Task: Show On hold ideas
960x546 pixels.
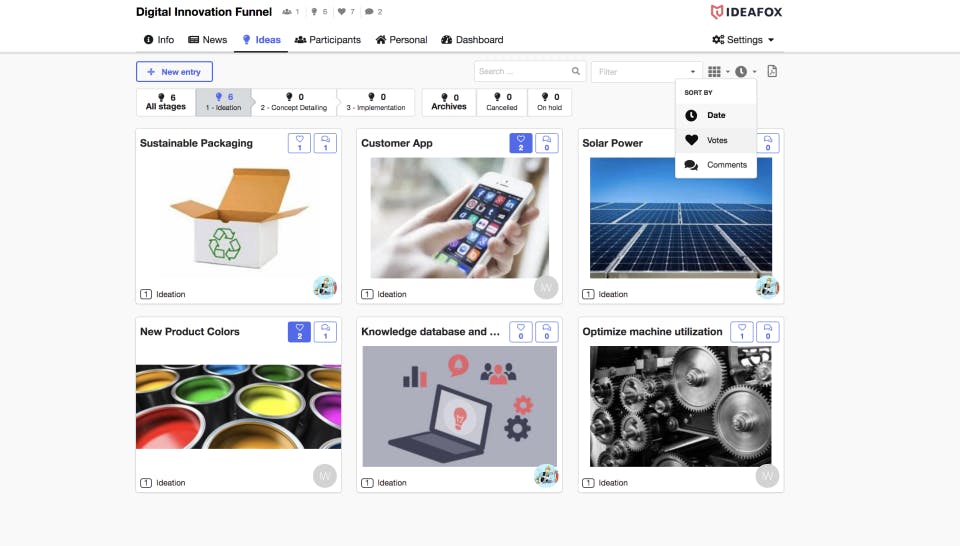Action: tap(549, 102)
